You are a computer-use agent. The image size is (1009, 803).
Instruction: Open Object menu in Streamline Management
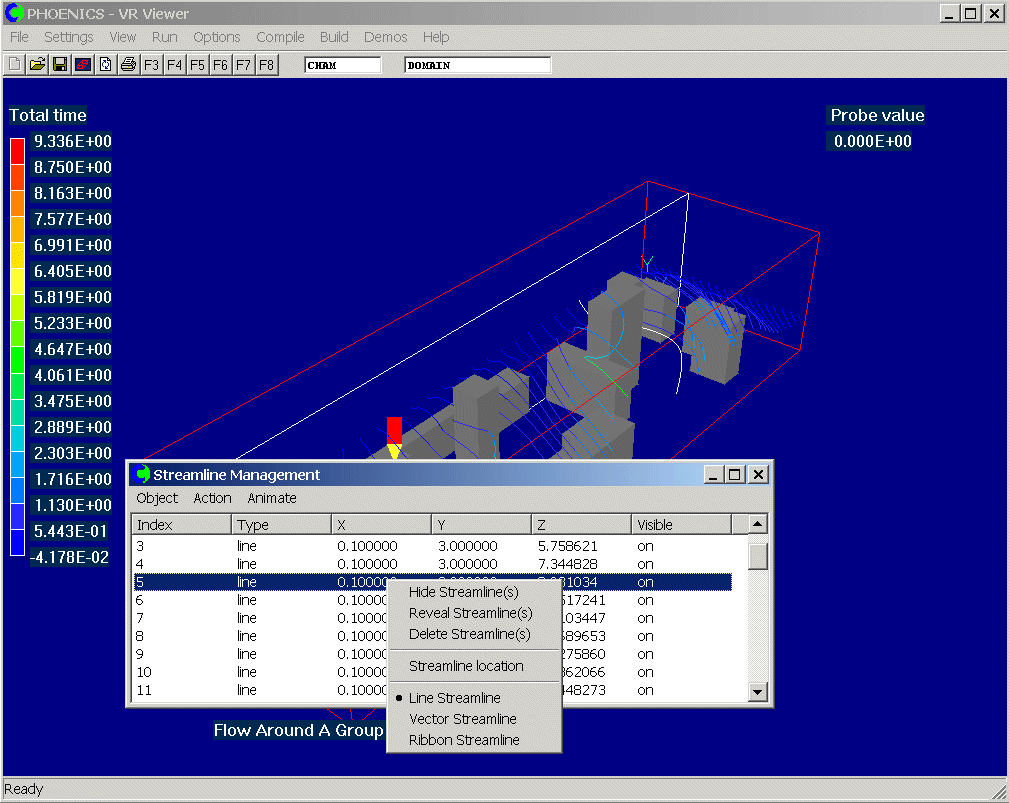157,498
